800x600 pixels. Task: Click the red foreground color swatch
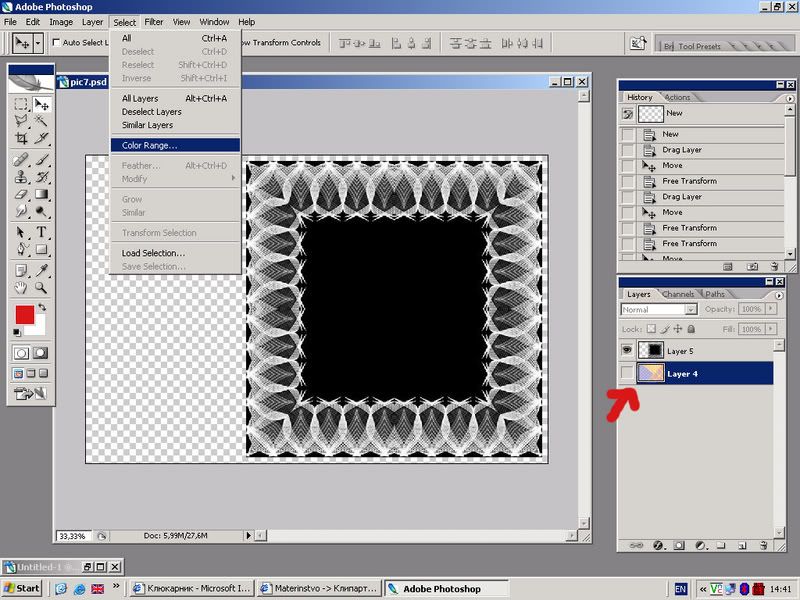[24, 315]
